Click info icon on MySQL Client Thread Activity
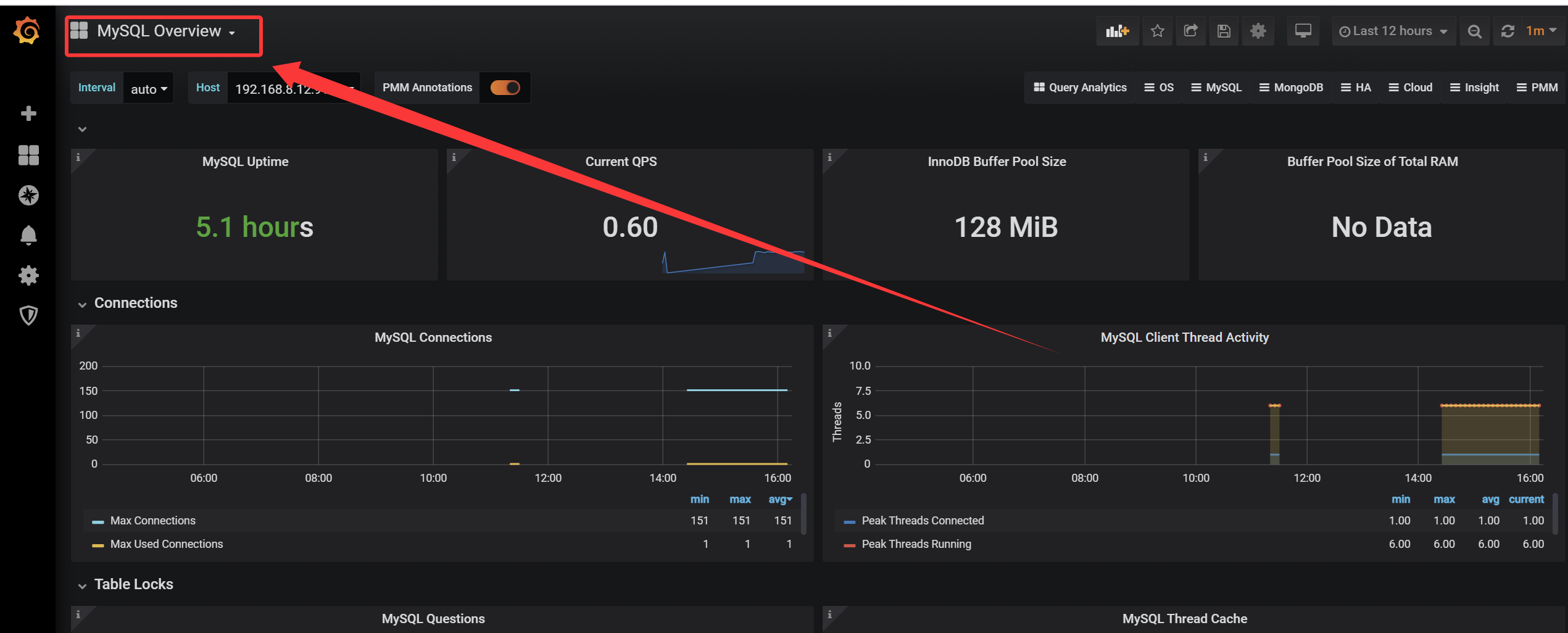Viewport: 1568px width, 633px height. pyautogui.click(x=830, y=333)
